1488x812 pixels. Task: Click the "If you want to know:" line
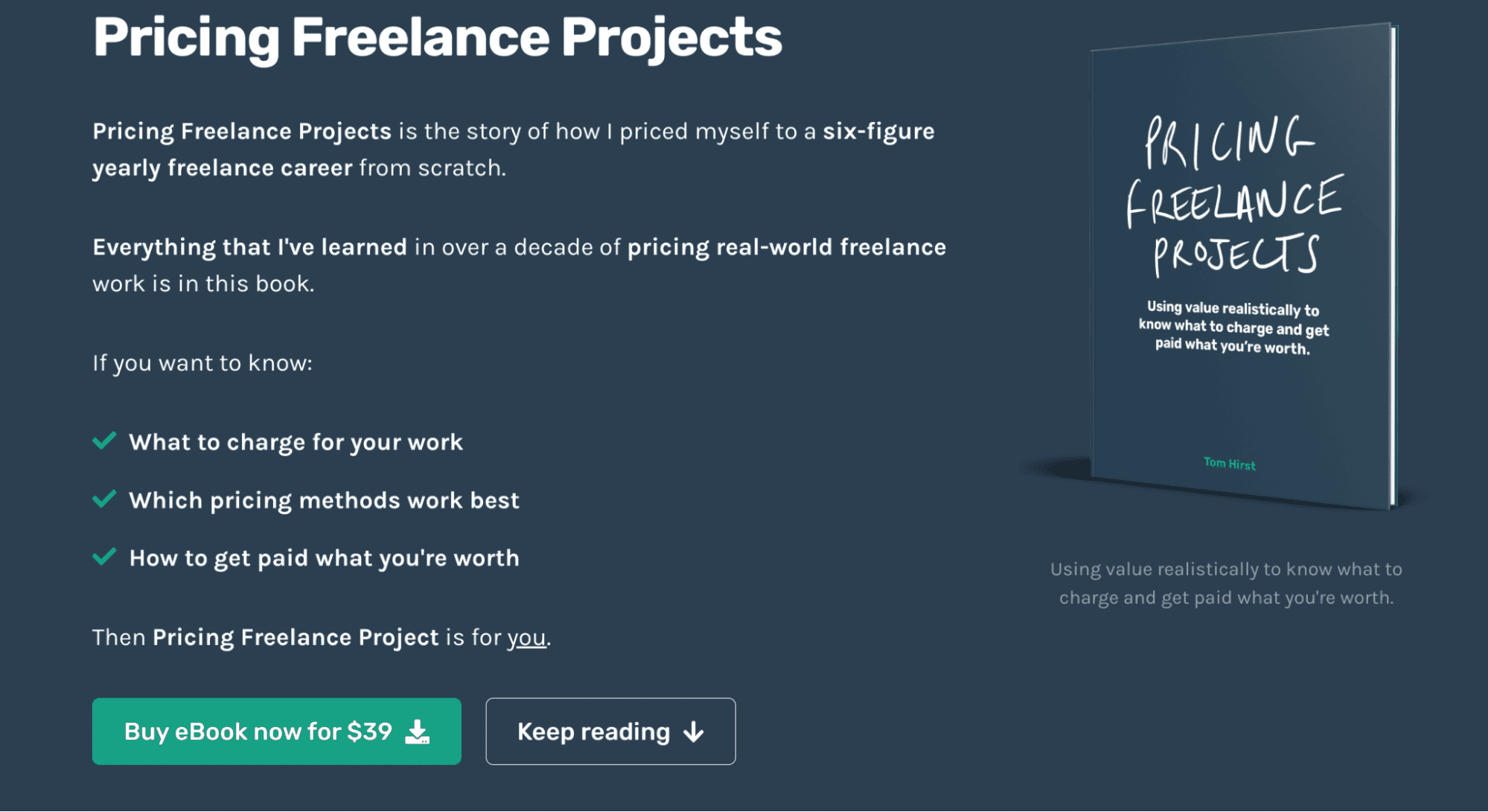[202, 363]
